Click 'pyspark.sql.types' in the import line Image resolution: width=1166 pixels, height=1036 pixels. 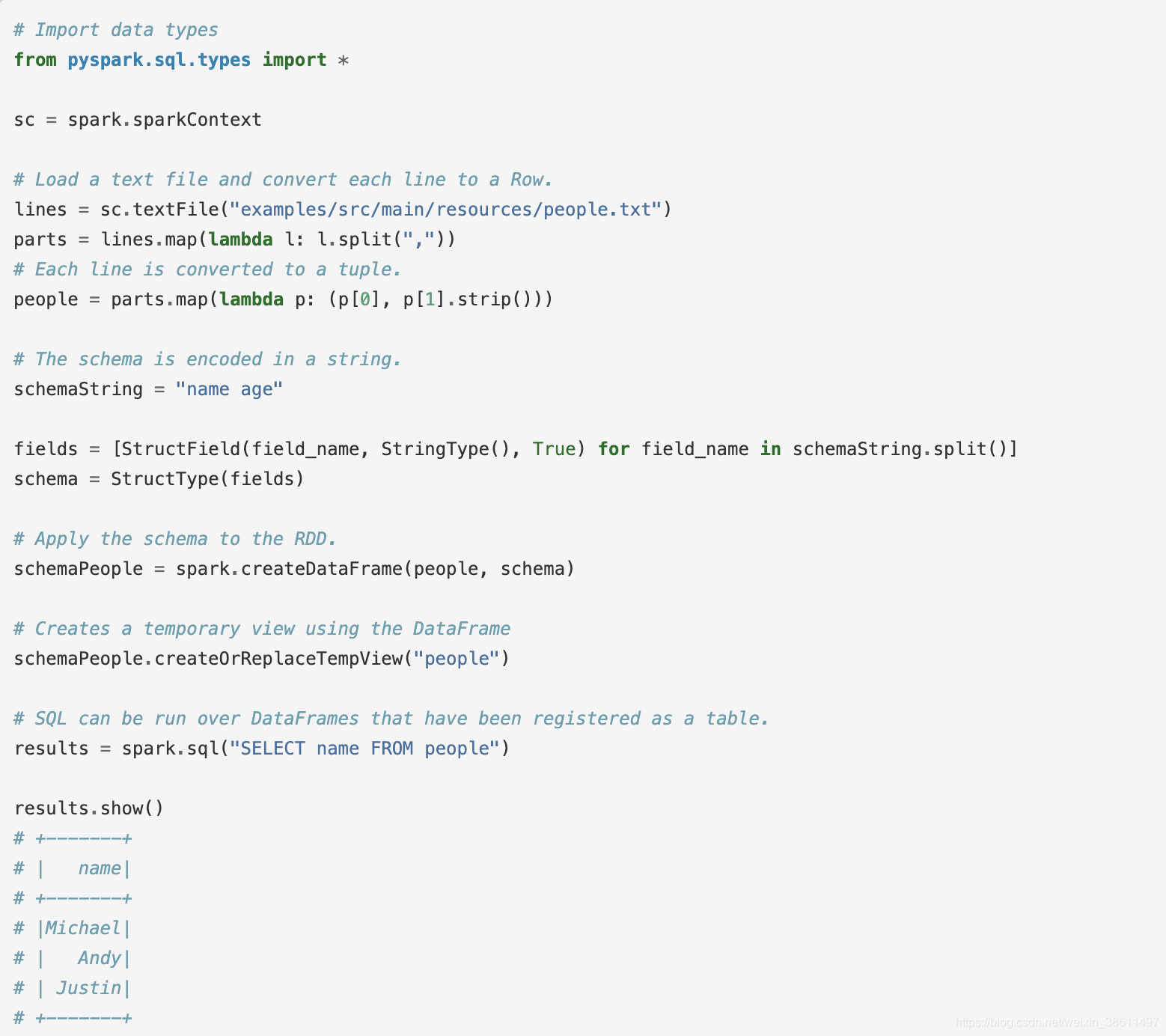coord(159,60)
